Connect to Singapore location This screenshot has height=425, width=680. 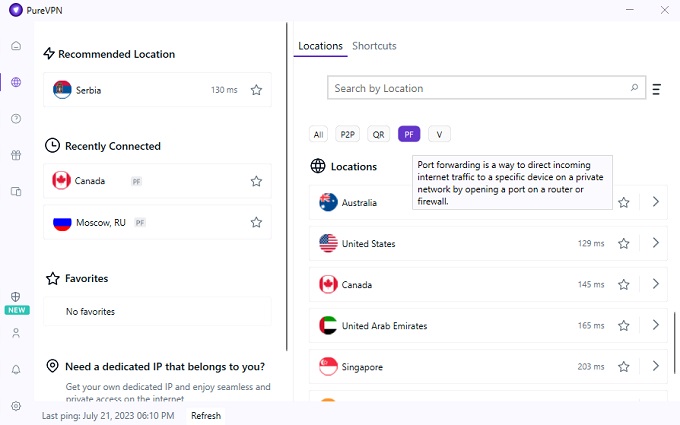(488, 366)
